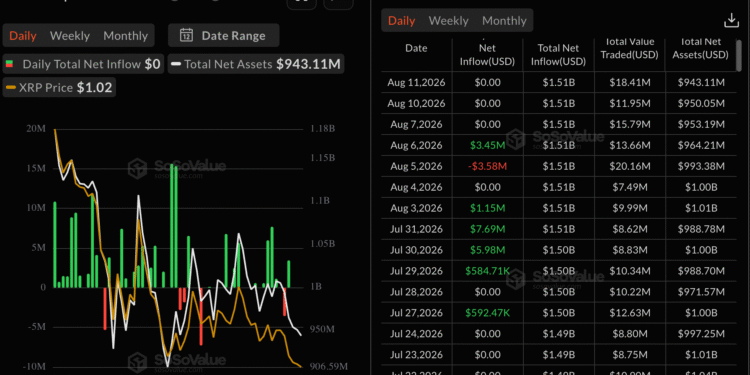Click the Date column header
The height and width of the screenshot is (375, 750).
pyautogui.click(x=416, y=48)
